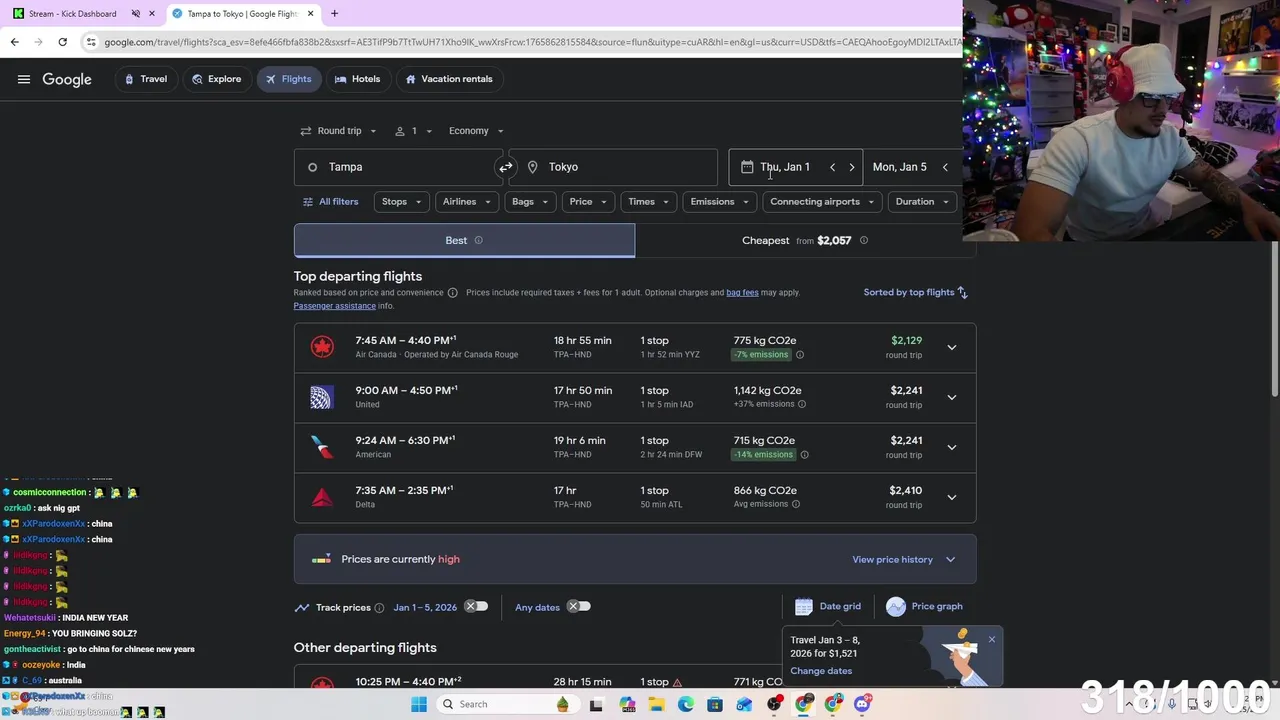Open Microsoft Edge from the taskbar
Image resolution: width=1280 pixels, height=720 pixels.
(685, 704)
